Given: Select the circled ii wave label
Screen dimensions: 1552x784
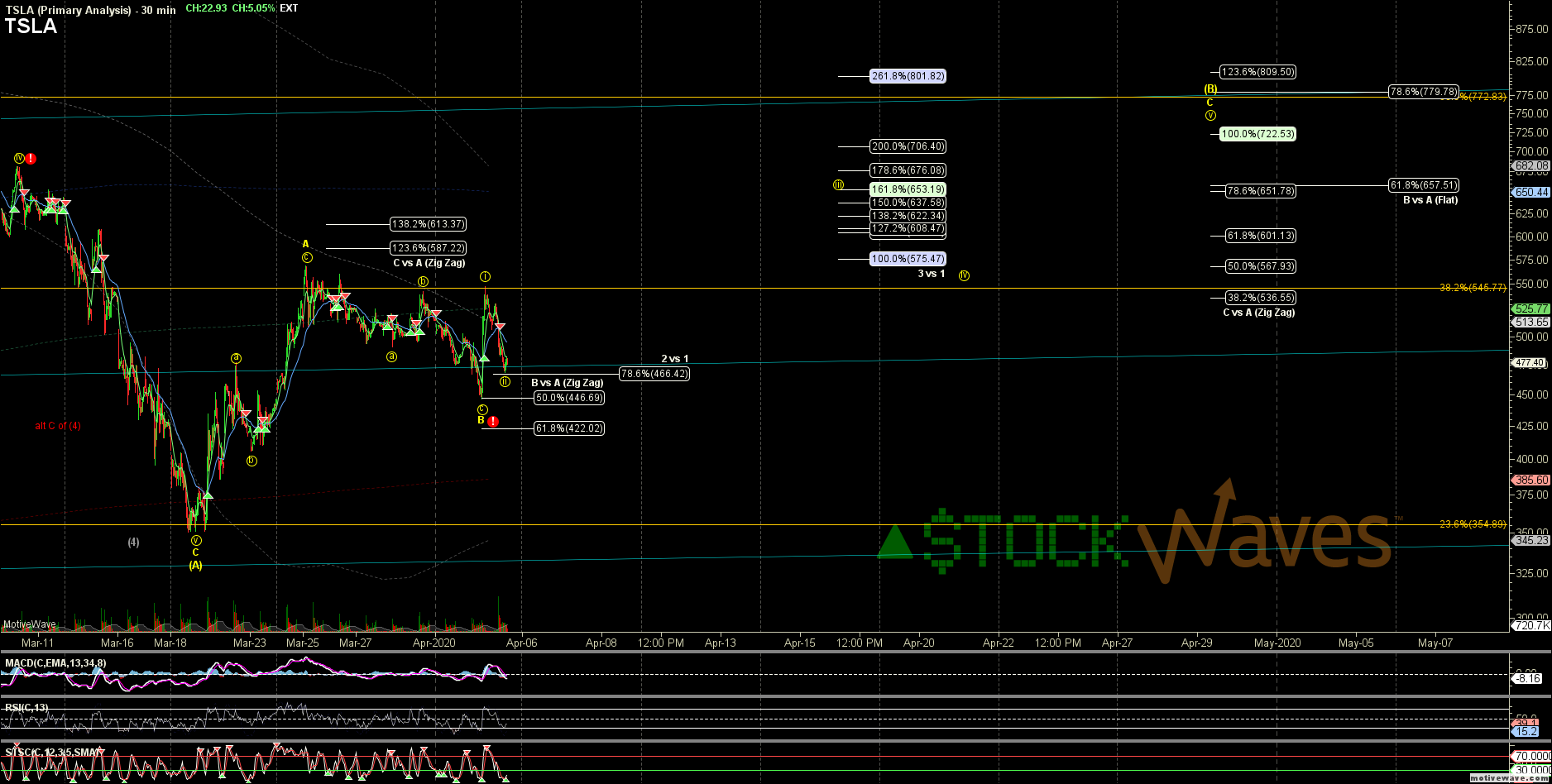Looking at the screenshot, I should [505, 381].
